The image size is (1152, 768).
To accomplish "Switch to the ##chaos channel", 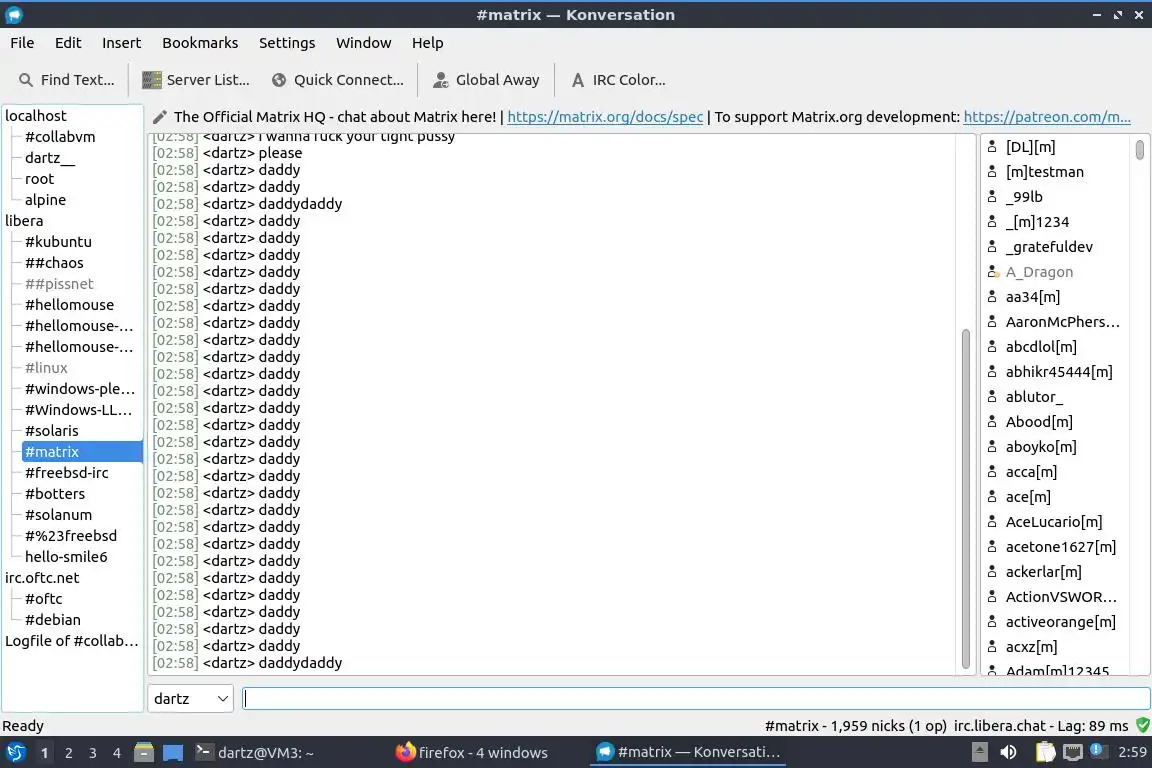I will coord(54,263).
